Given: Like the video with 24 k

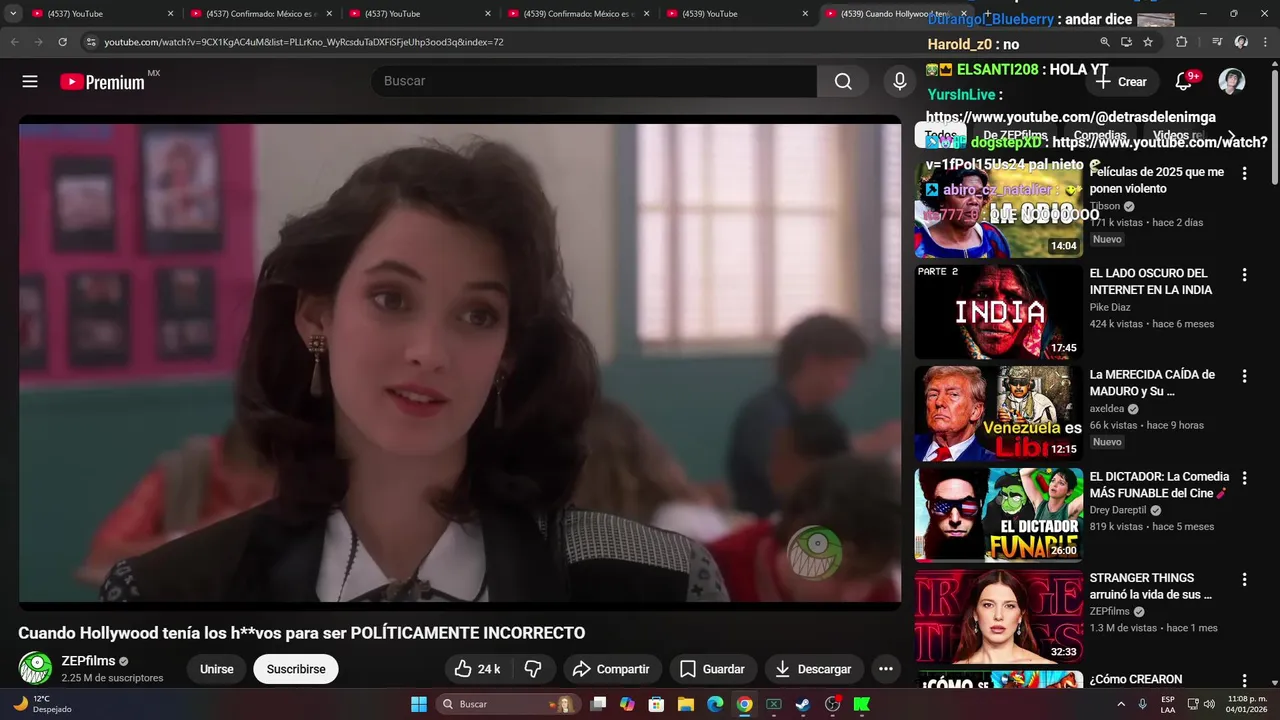Looking at the screenshot, I should point(477,669).
